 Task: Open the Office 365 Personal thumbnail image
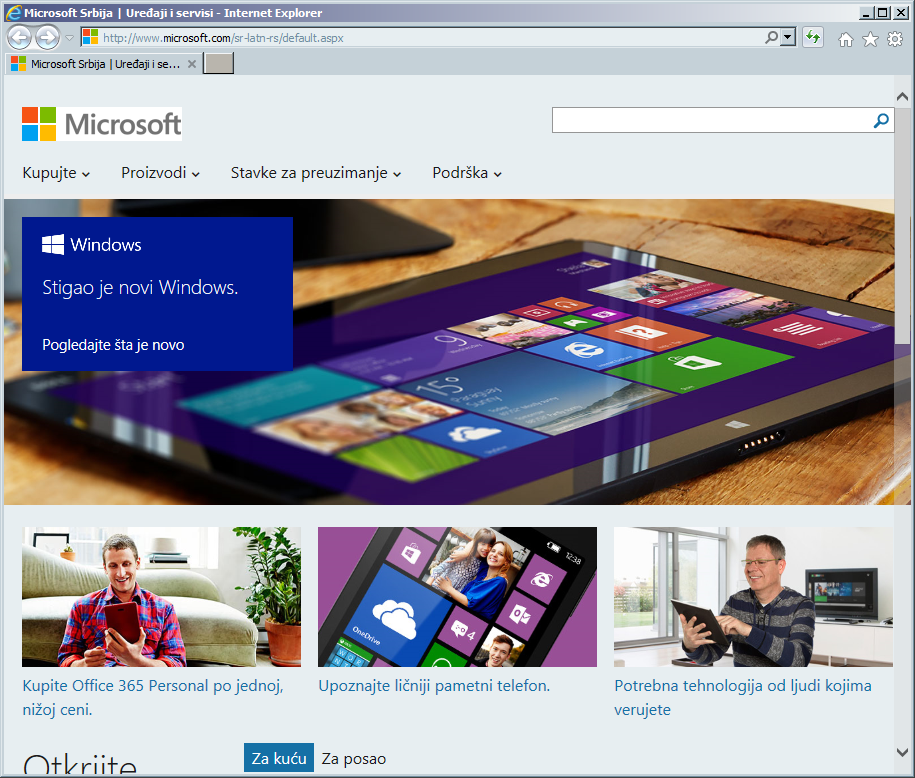click(x=162, y=597)
